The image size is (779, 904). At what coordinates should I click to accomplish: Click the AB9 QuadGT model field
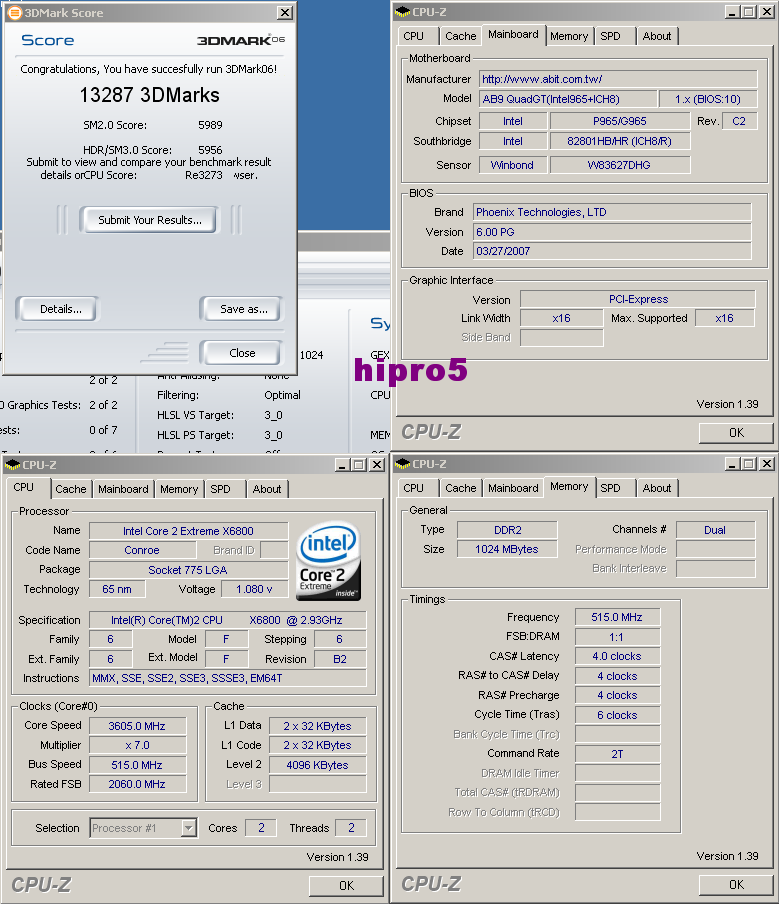click(568, 99)
